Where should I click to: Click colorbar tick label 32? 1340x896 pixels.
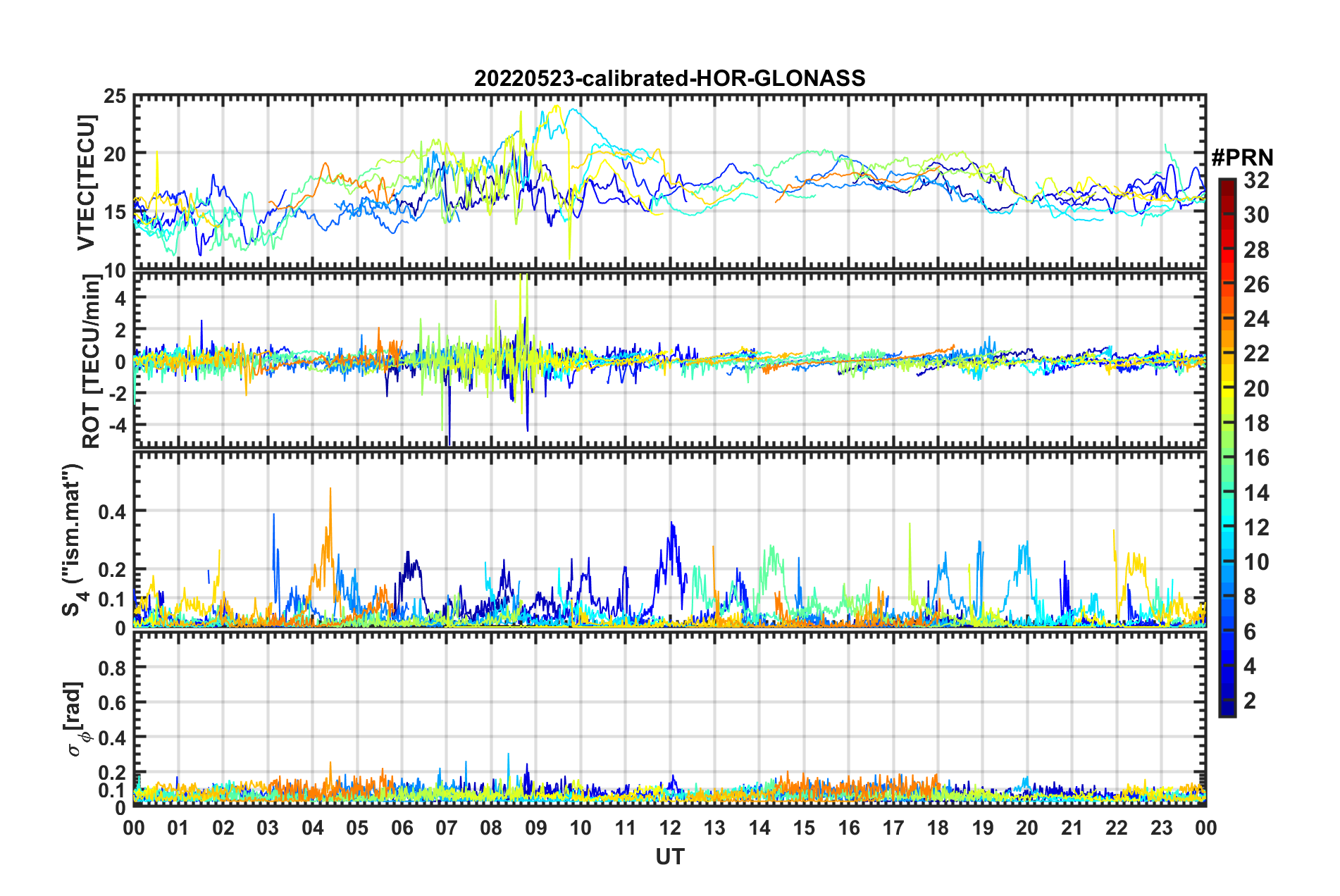pyautogui.click(x=1257, y=180)
